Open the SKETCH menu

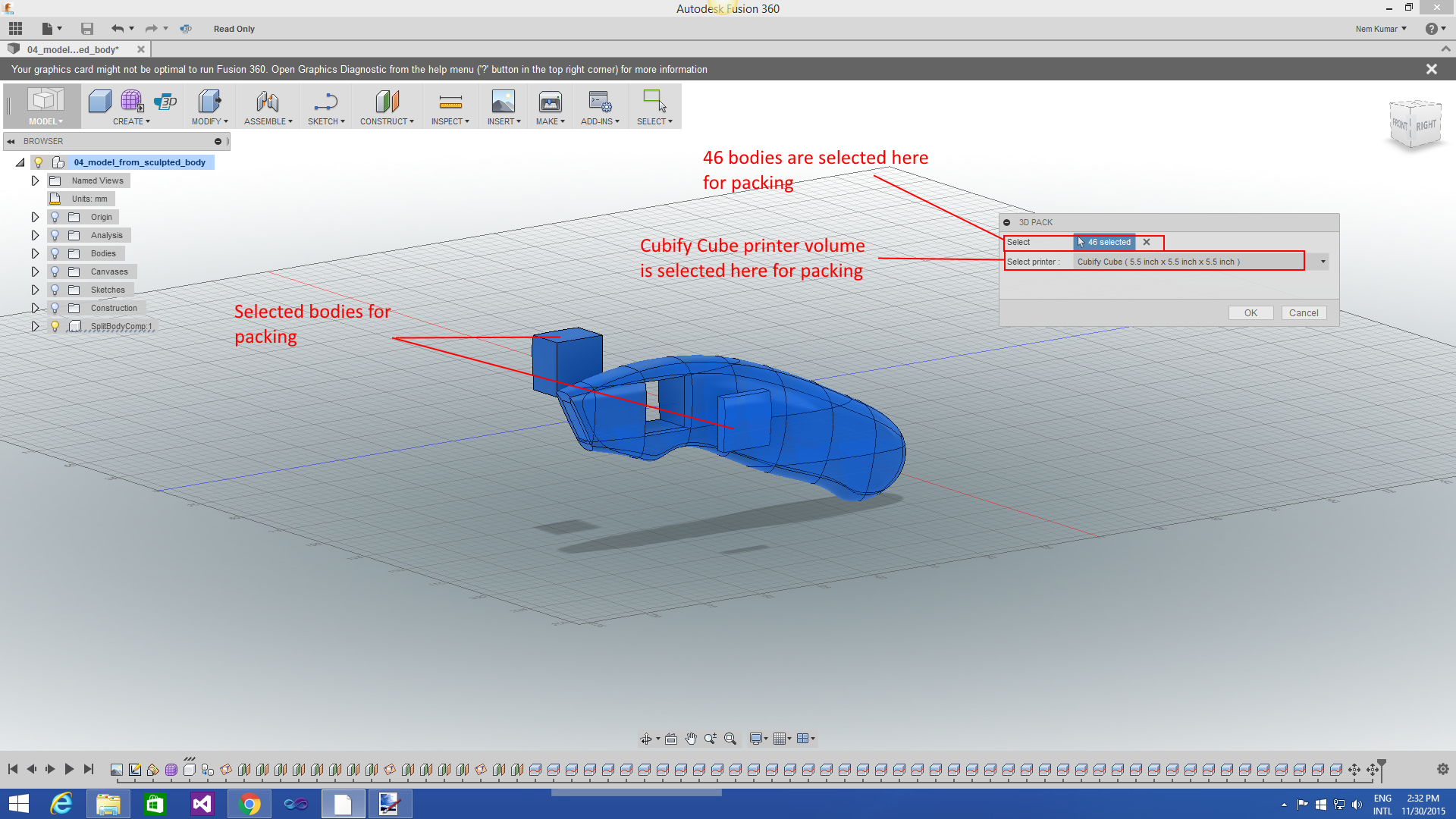[x=326, y=121]
